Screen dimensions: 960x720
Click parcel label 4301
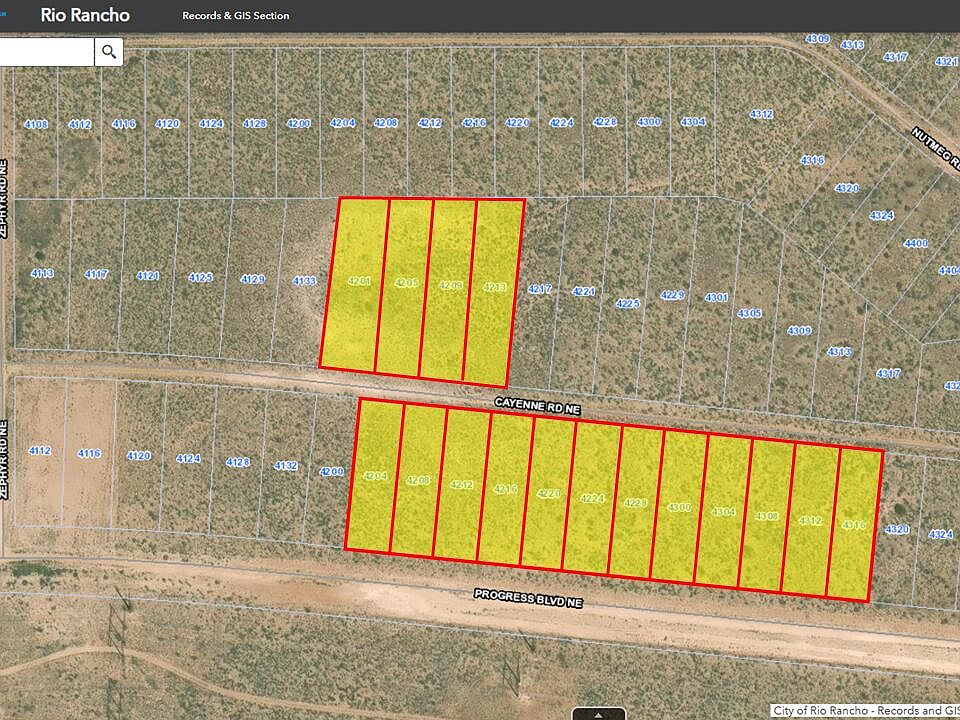click(x=716, y=298)
